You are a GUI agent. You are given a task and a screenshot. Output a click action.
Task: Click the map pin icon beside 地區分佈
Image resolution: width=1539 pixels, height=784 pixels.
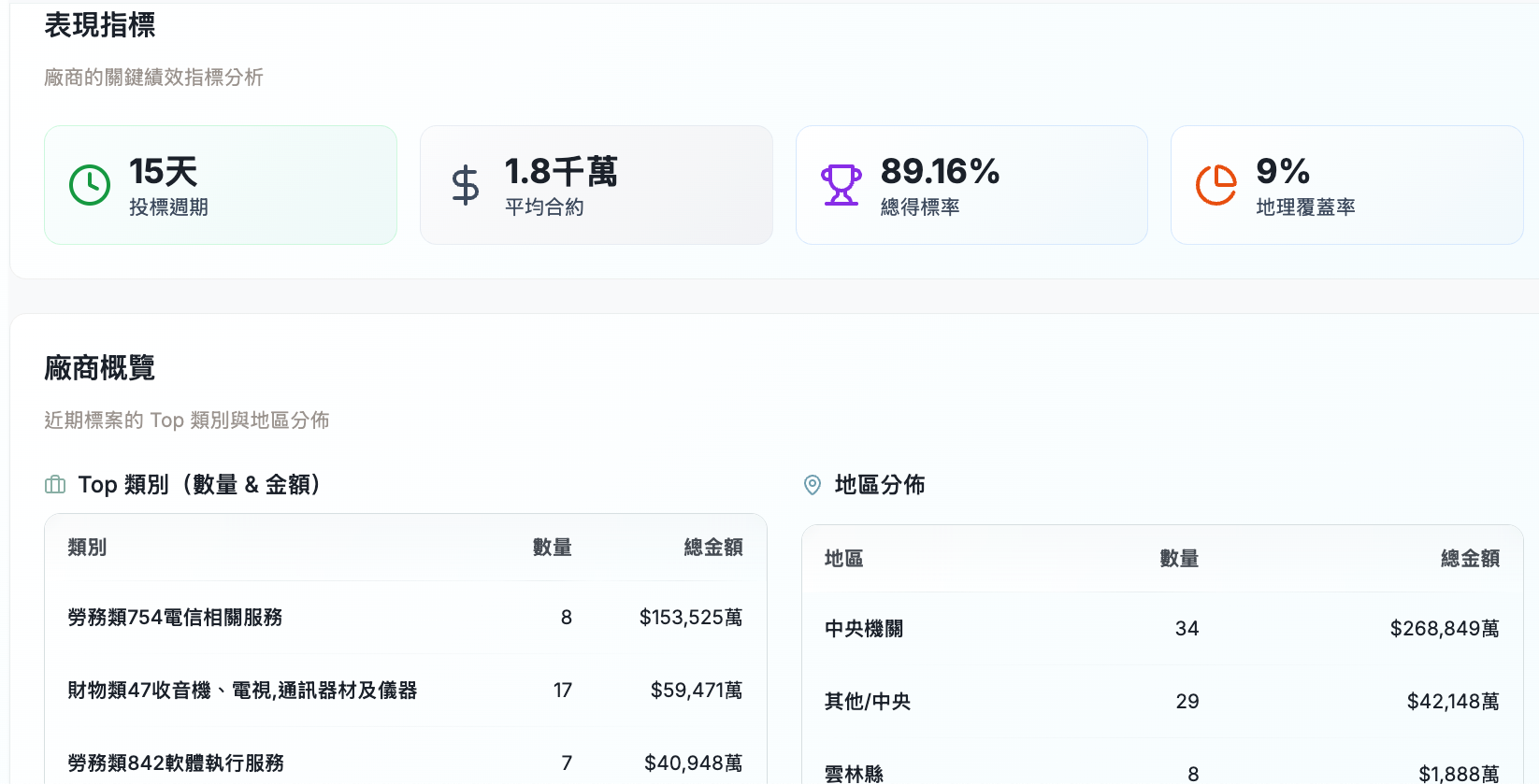(813, 485)
